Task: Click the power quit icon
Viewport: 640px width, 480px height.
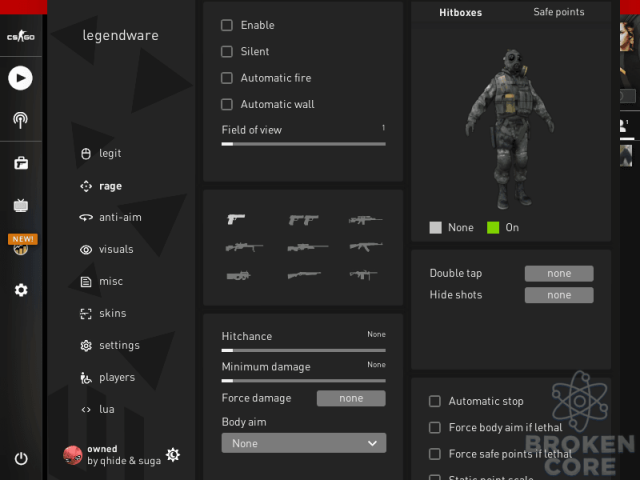Action: [x=21, y=459]
